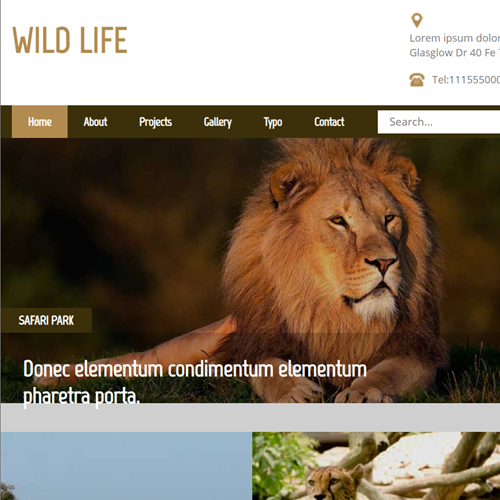Viewport: 500px width, 500px height.
Task: Click the Lorem ipsum address text
Action: (455, 38)
